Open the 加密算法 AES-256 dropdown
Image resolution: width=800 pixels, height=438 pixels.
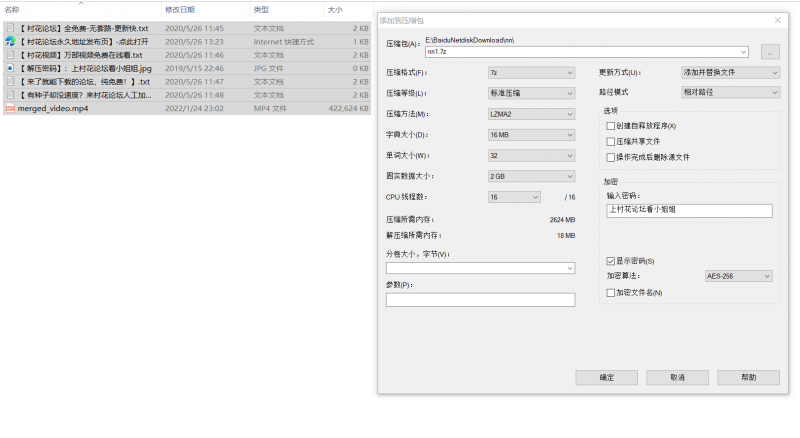coord(738,276)
